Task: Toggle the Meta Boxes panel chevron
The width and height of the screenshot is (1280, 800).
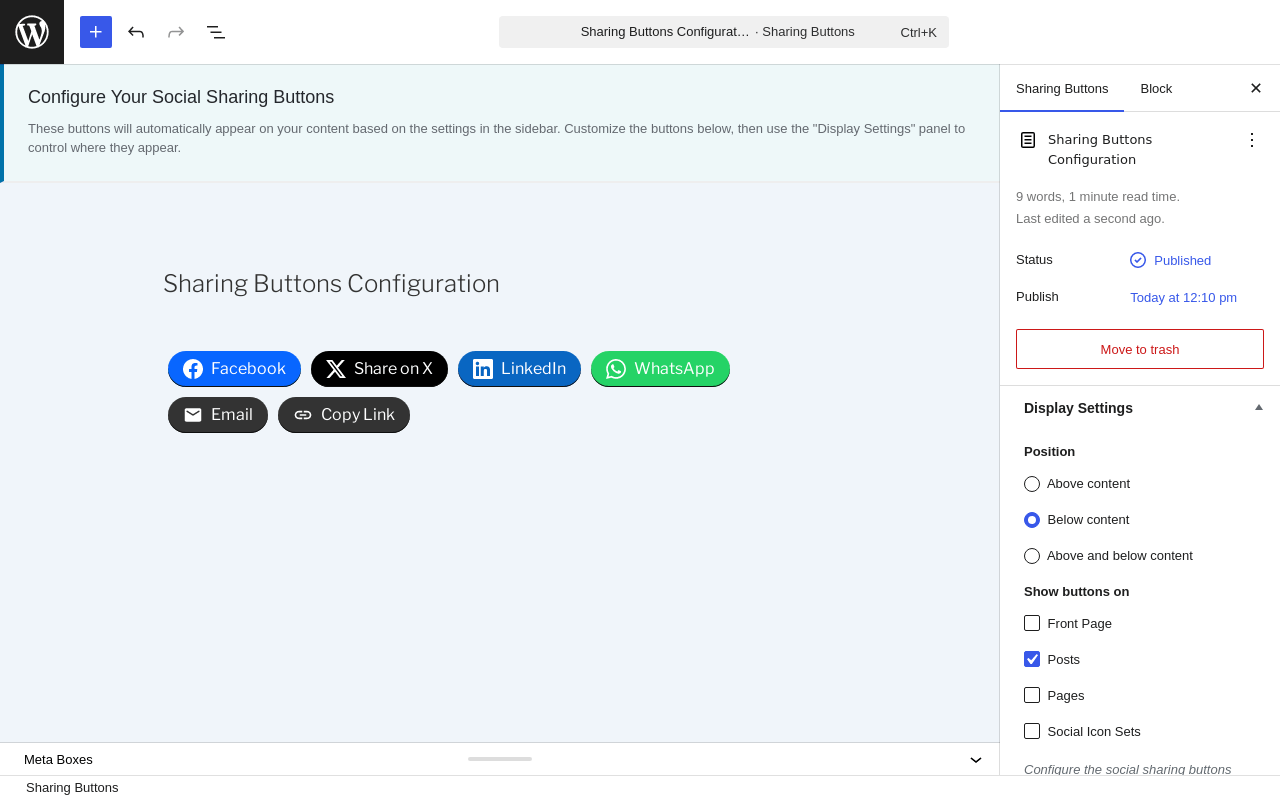Action: 976,760
